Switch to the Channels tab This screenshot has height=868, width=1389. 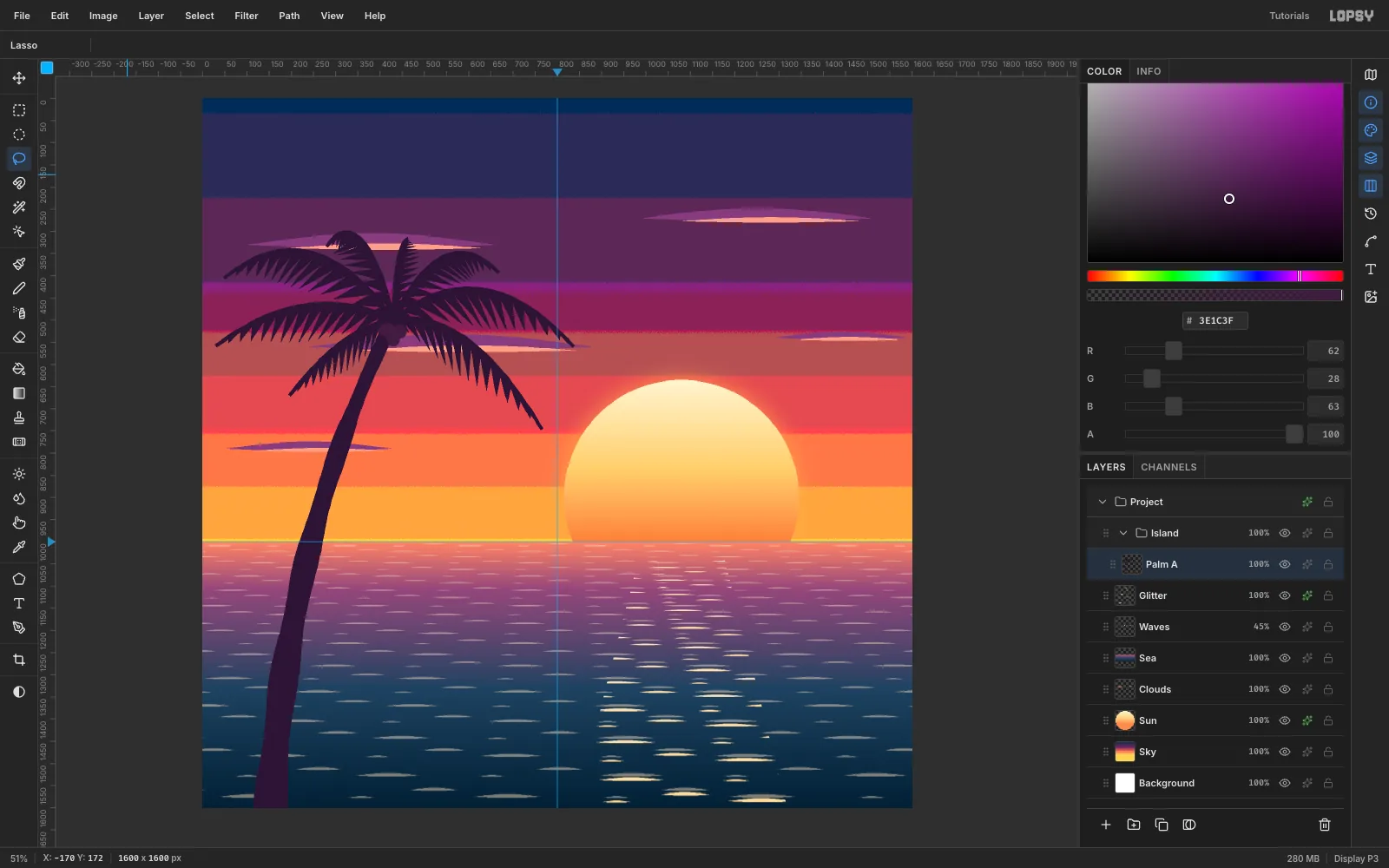tap(1168, 467)
